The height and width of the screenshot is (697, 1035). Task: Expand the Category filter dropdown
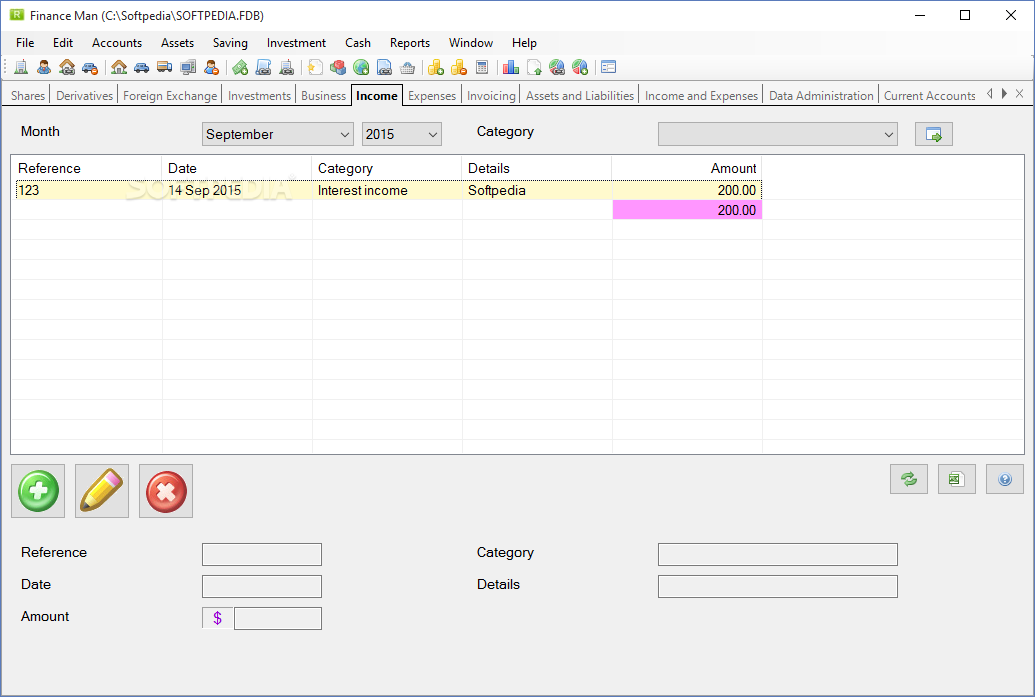778,135
